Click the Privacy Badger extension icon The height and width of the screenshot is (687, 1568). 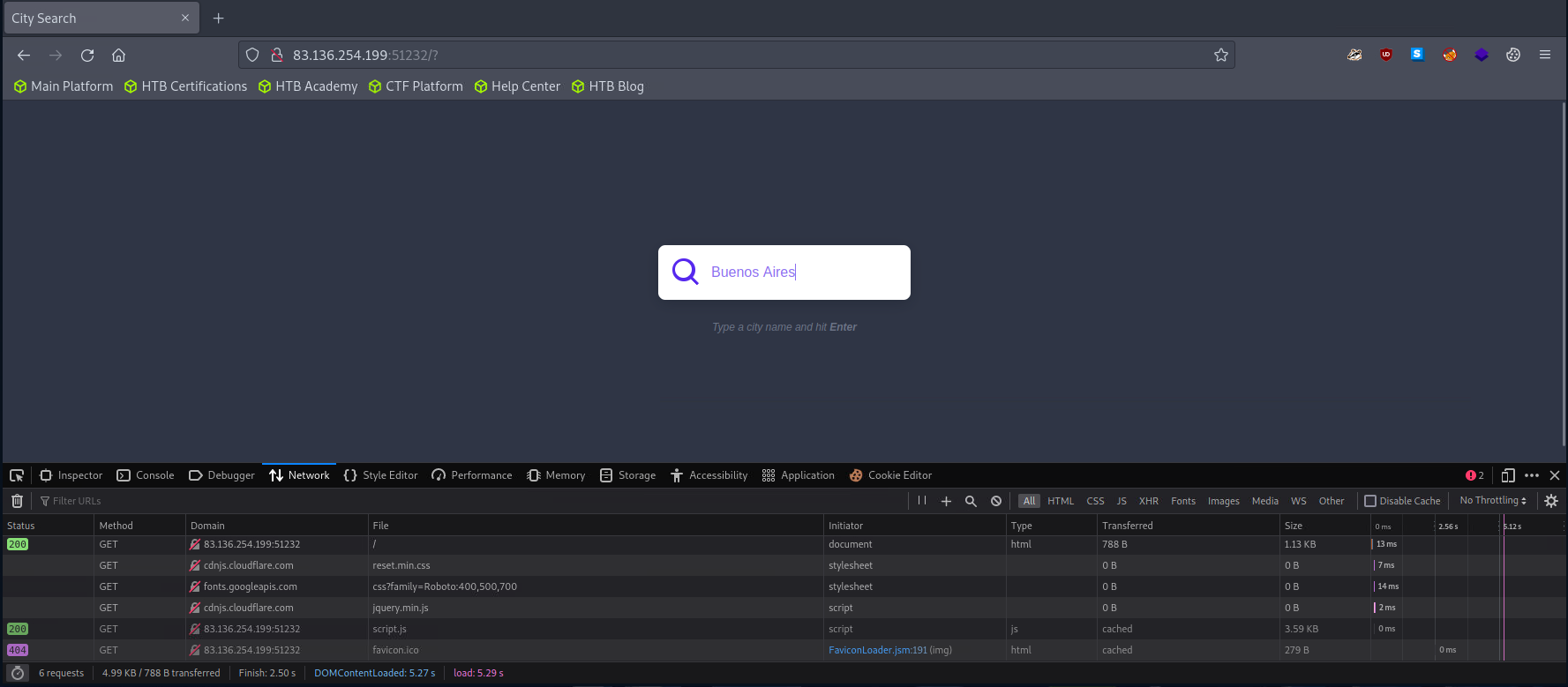click(x=1354, y=55)
